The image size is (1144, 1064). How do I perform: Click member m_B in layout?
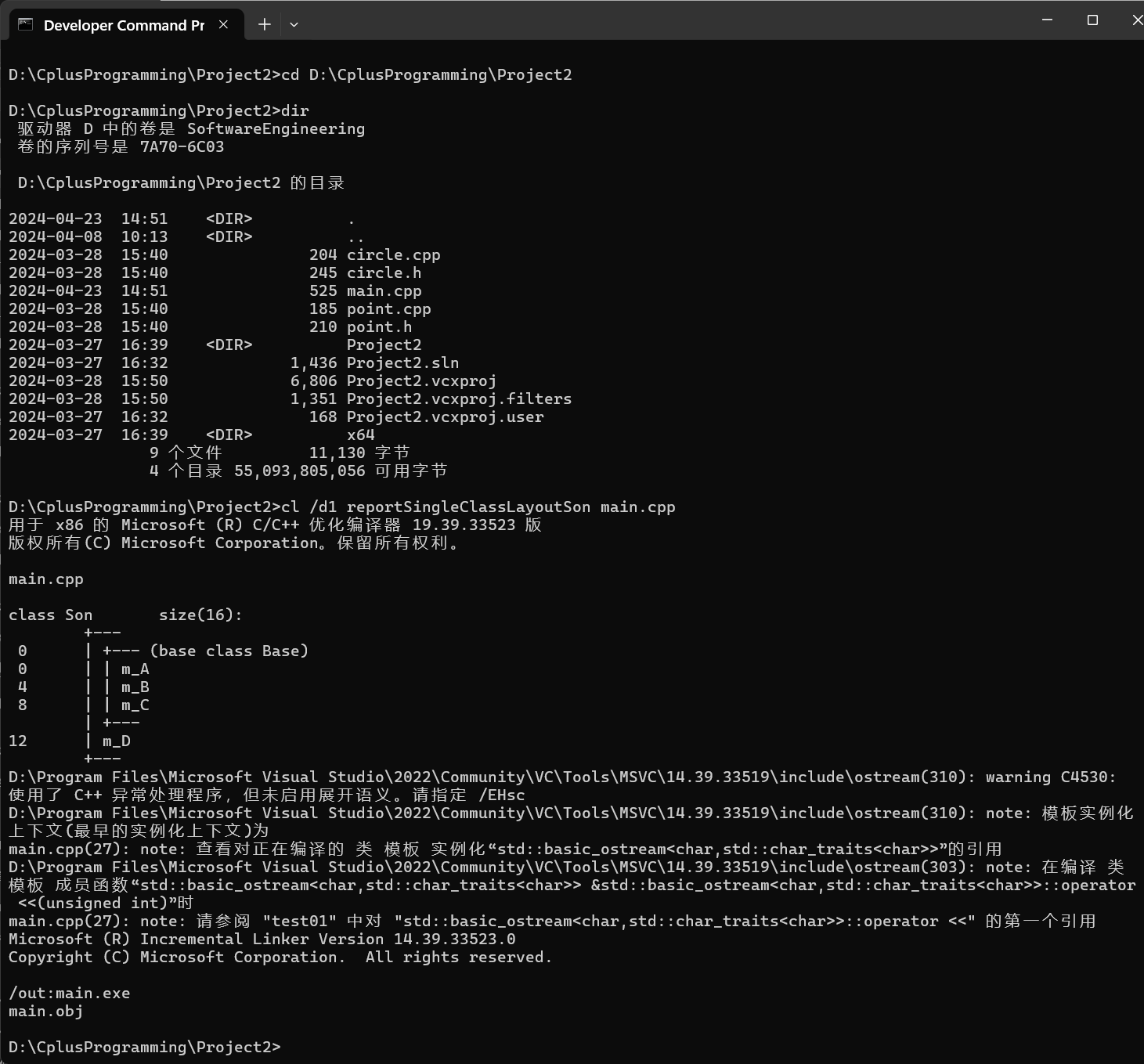point(135,687)
